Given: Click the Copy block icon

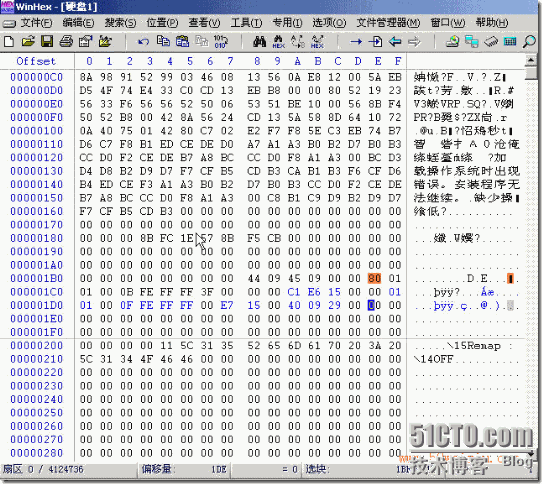Looking at the screenshot, I should point(163,41).
